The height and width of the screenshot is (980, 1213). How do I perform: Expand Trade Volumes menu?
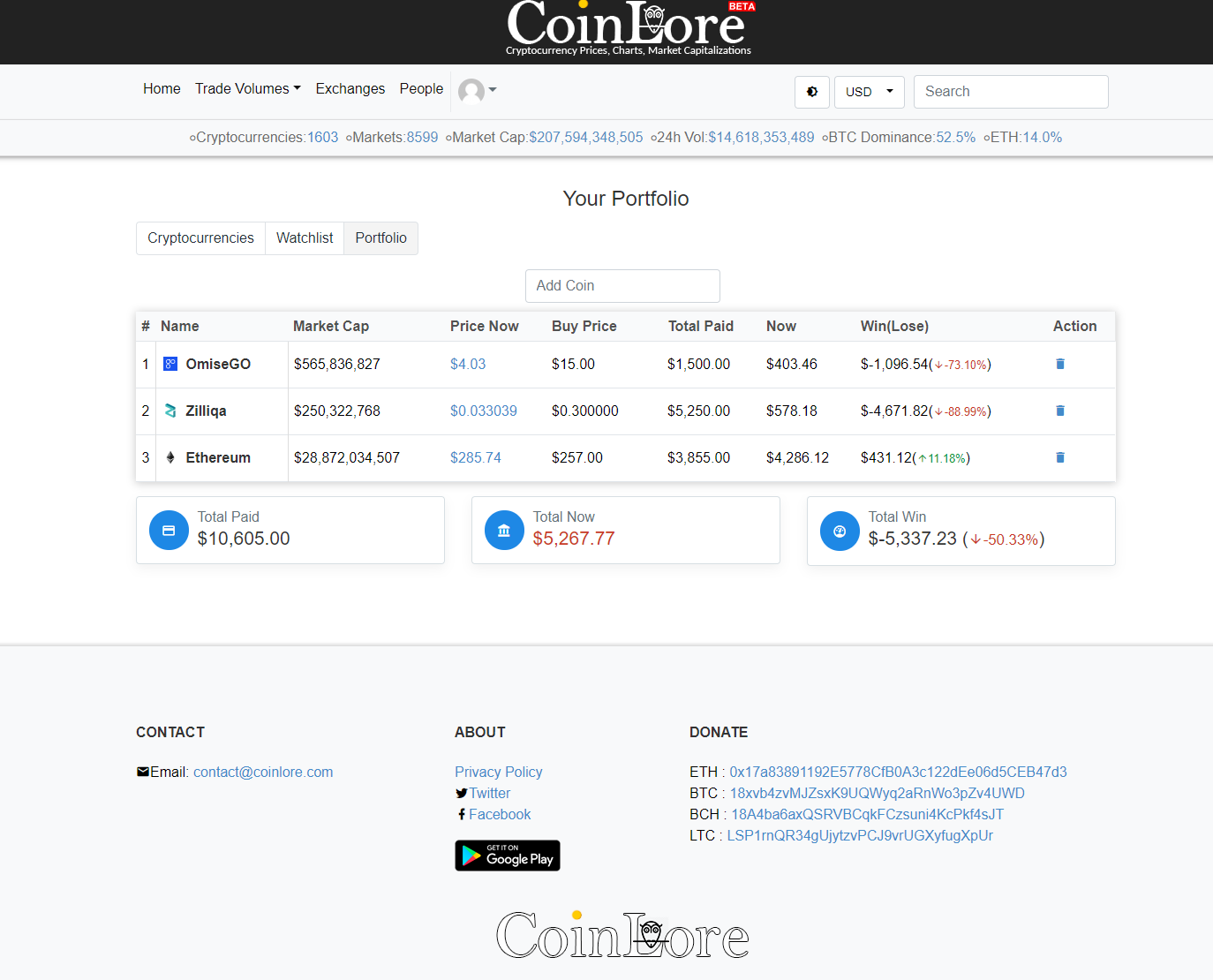coord(248,88)
